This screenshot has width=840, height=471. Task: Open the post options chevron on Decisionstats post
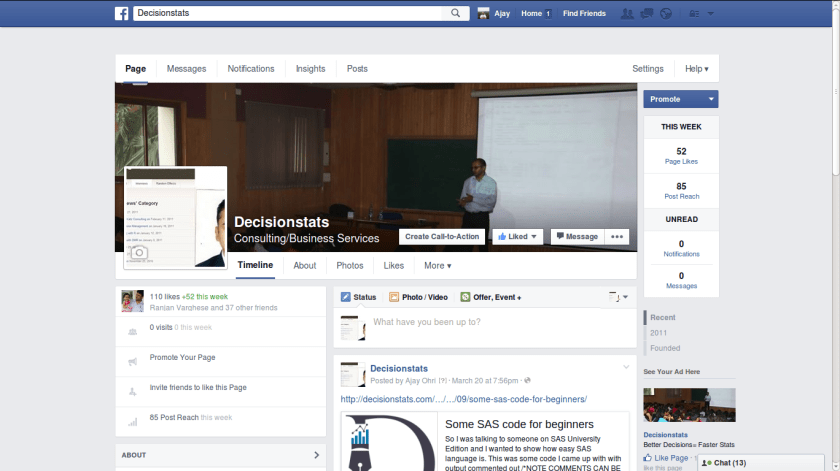pyautogui.click(x=626, y=367)
